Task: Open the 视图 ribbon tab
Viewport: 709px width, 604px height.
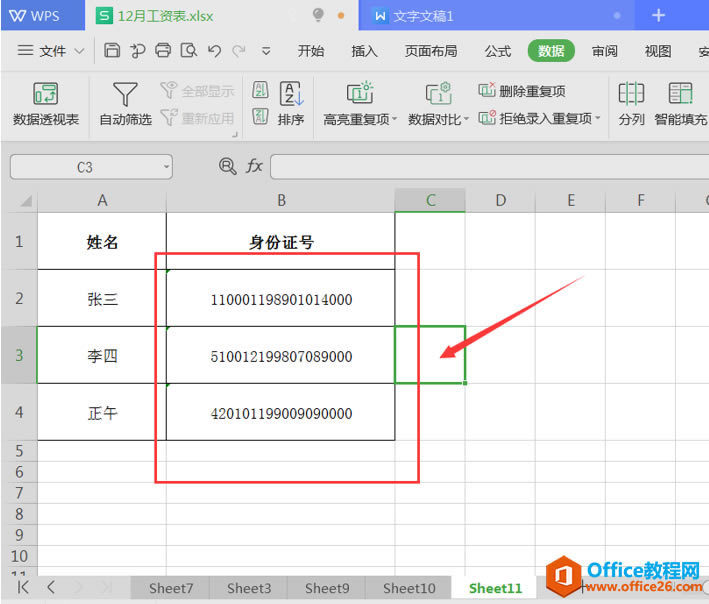Action: (x=658, y=51)
